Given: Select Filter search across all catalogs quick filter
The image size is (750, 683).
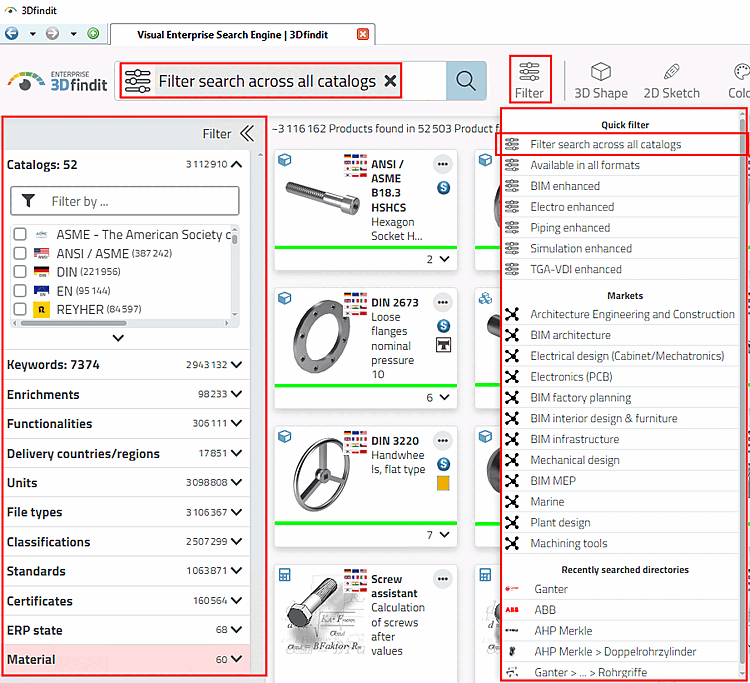Looking at the screenshot, I should (x=620, y=144).
